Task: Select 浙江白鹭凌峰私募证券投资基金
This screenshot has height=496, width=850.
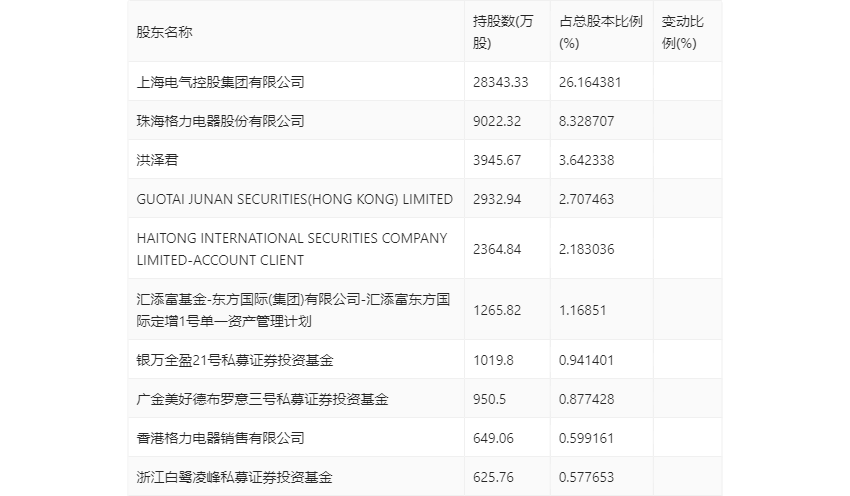Action: coord(234,477)
